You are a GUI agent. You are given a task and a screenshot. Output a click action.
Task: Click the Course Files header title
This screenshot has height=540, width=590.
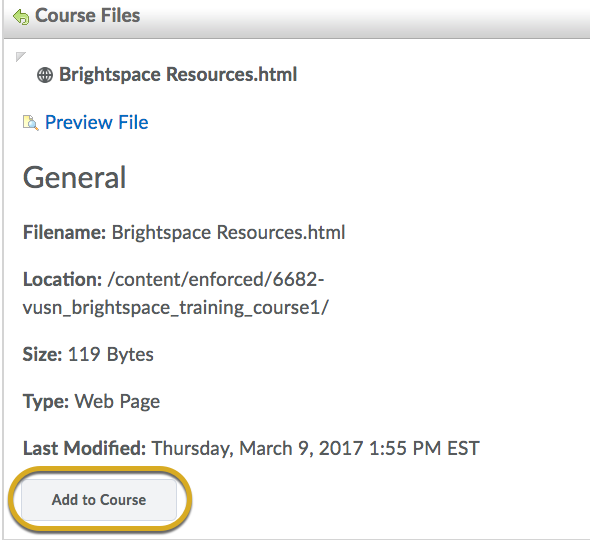coord(87,16)
